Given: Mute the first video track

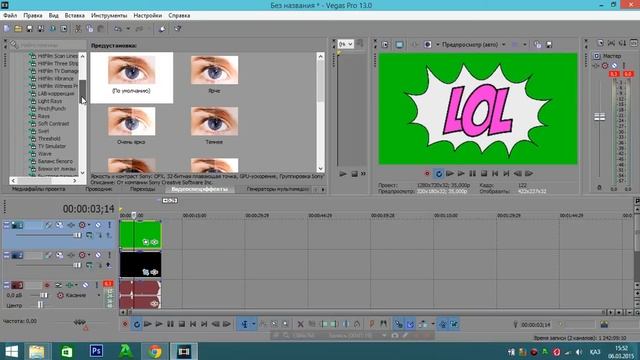Looking at the screenshot, I should click(98, 225).
